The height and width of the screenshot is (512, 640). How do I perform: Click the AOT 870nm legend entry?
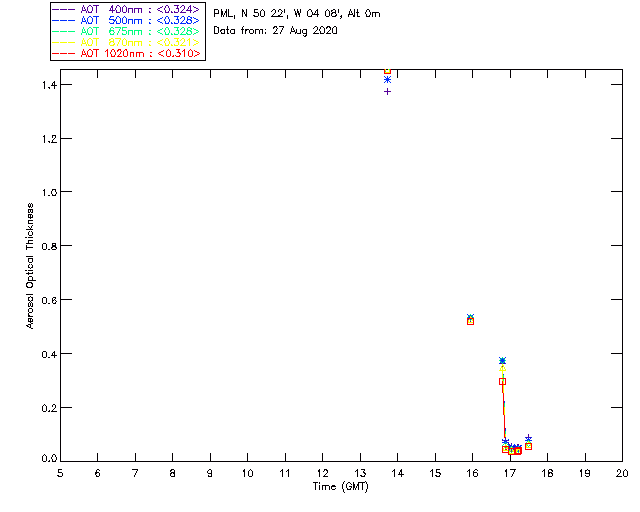pos(126,42)
